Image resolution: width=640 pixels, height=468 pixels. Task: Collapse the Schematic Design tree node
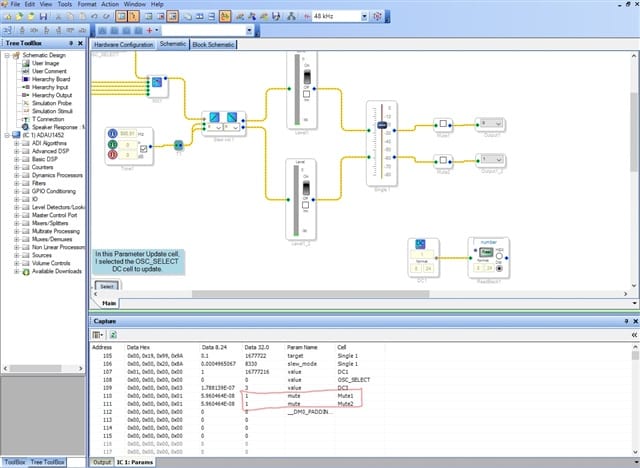[7, 55]
